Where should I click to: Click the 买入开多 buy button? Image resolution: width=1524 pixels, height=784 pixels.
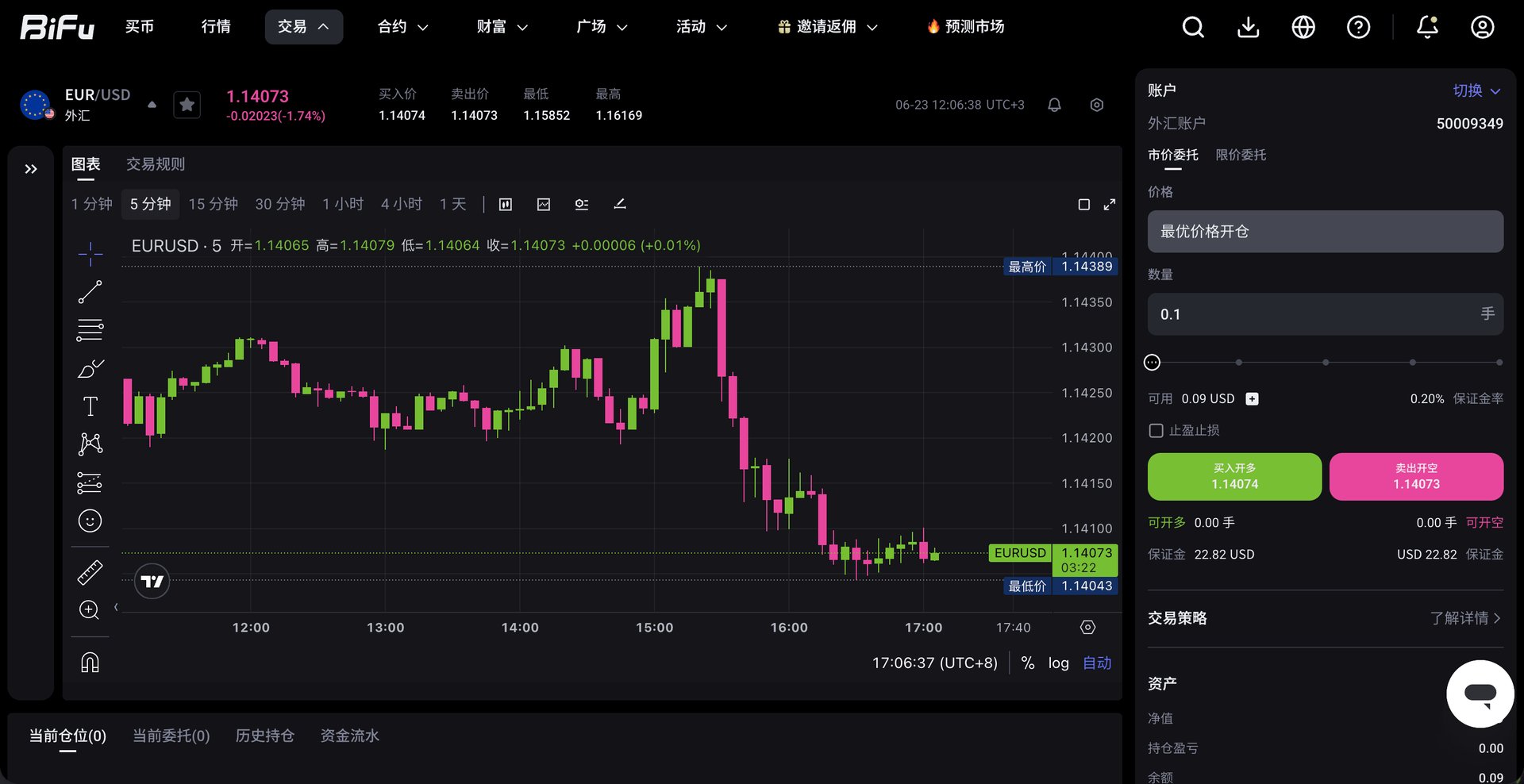pos(1234,476)
